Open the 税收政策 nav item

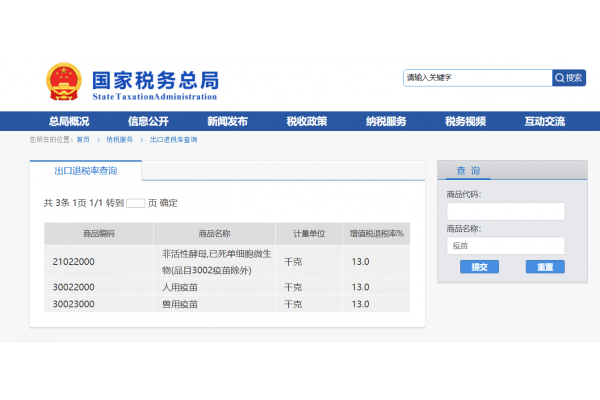pyautogui.click(x=306, y=121)
